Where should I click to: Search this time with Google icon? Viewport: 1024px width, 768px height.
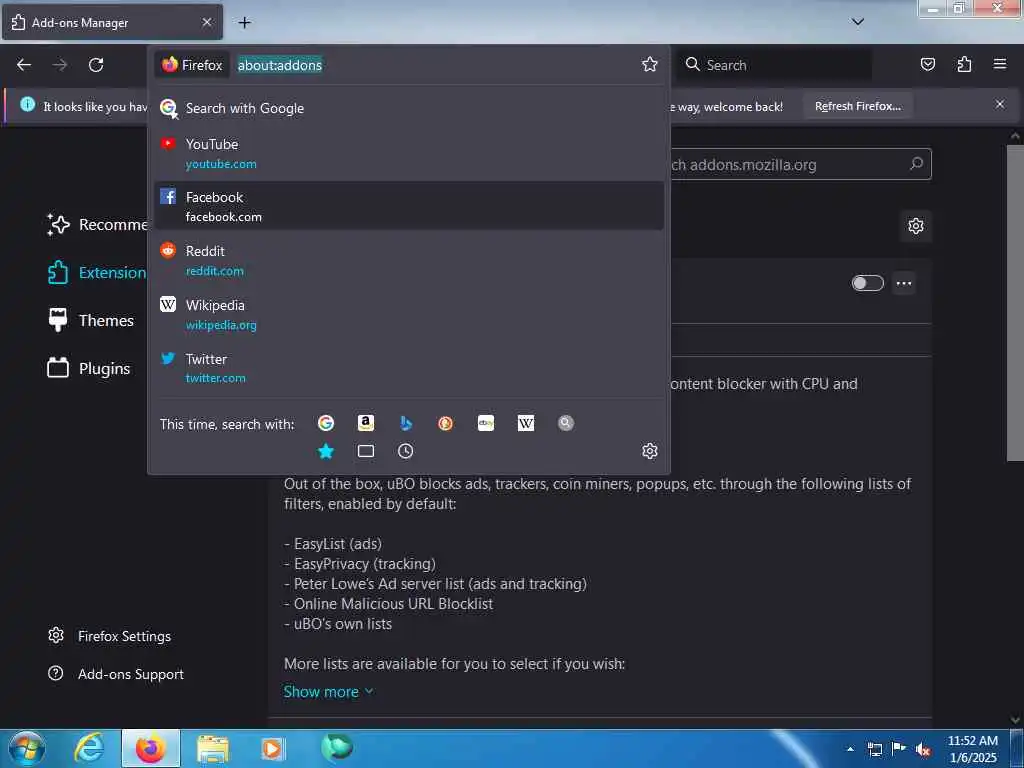[326, 423]
